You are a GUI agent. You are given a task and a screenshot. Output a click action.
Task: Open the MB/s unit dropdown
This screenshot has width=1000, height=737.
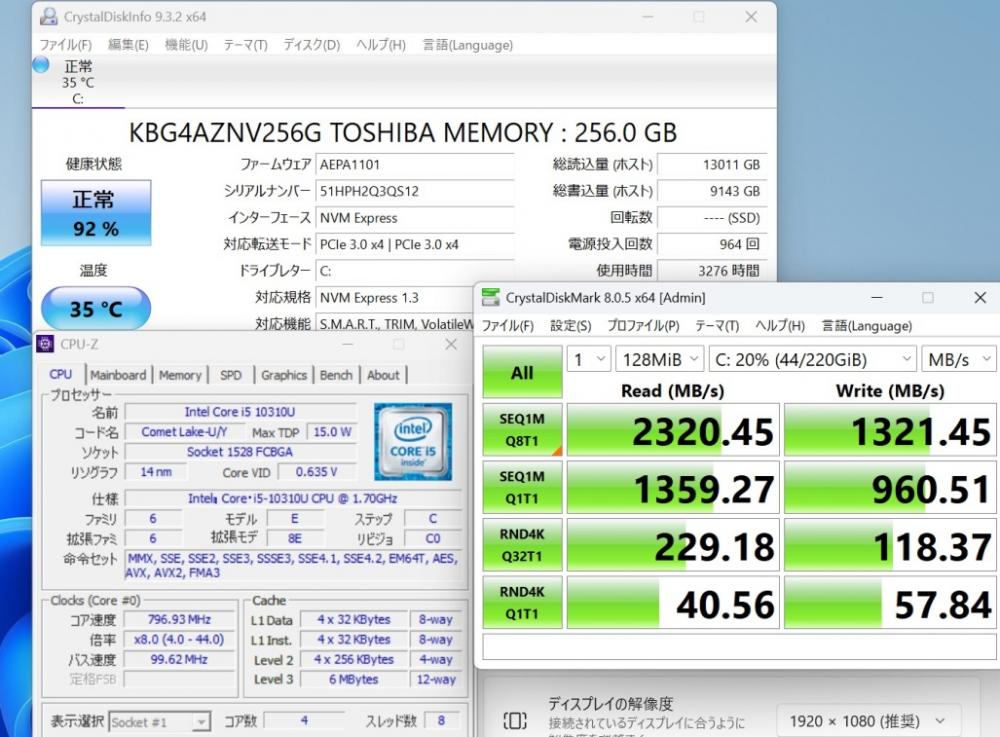[x=959, y=360]
